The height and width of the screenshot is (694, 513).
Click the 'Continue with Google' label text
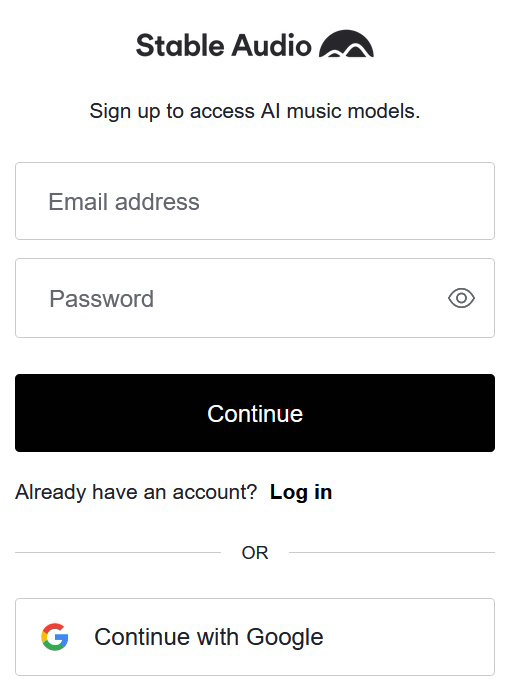click(x=209, y=637)
